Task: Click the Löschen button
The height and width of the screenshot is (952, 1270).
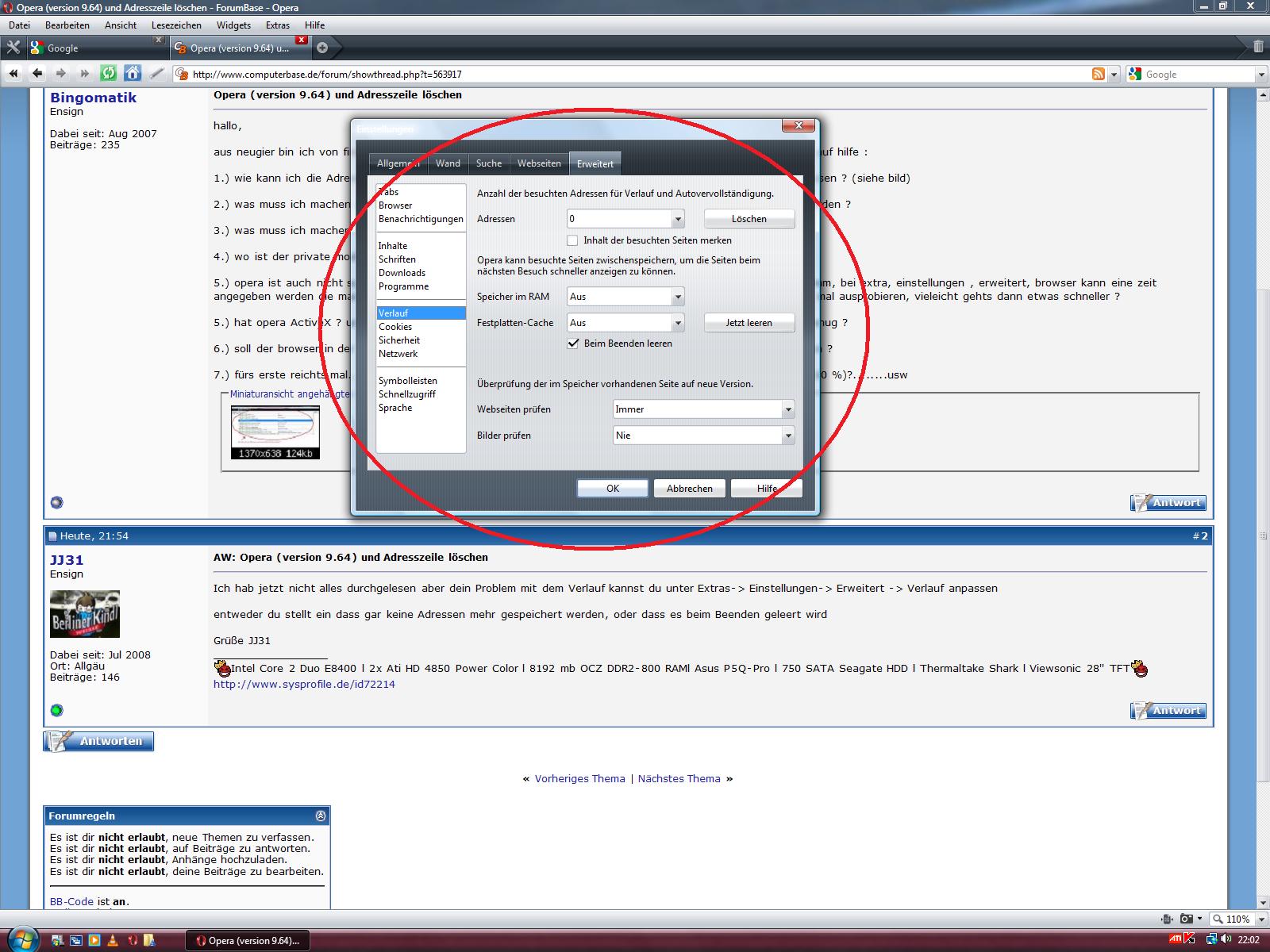Action: point(749,219)
